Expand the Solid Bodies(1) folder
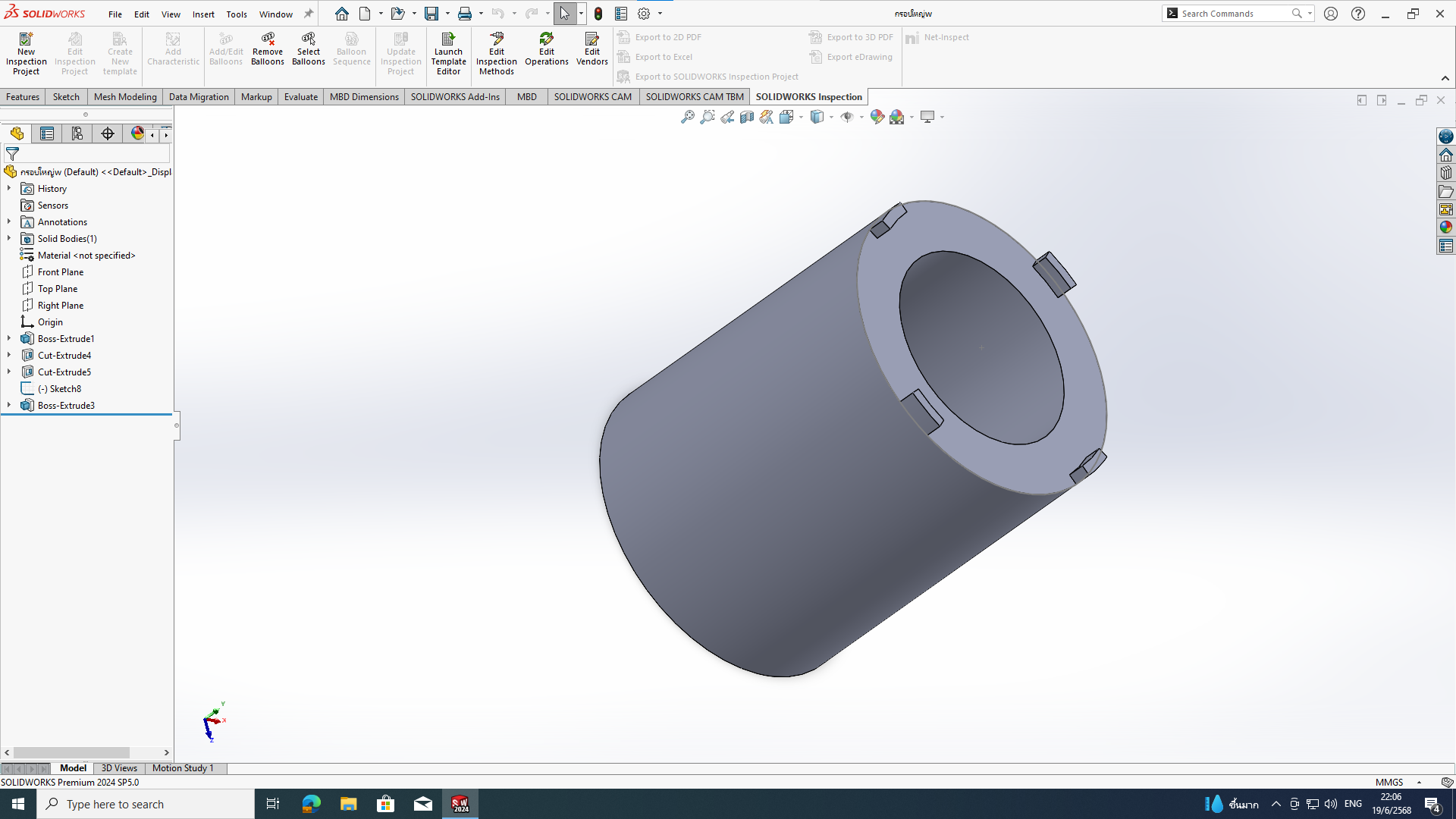The width and height of the screenshot is (1456, 819). click(9, 239)
